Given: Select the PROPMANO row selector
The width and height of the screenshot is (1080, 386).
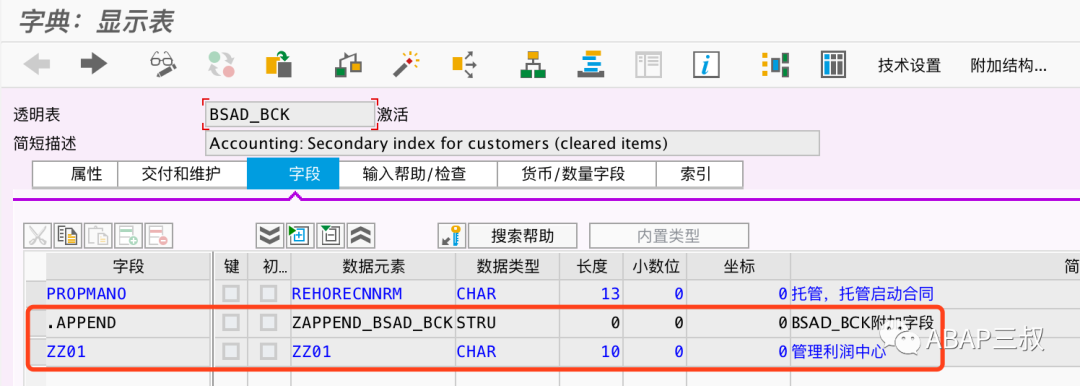Looking at the screenshot, I should 35,294.
